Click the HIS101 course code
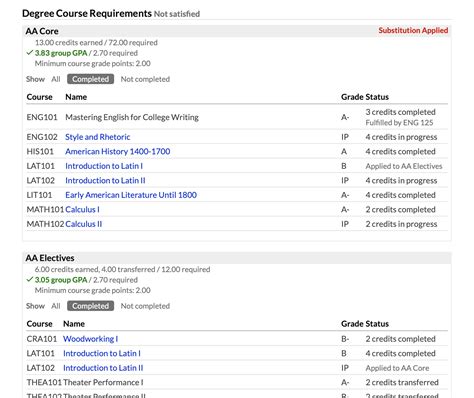This screenshot has height=398, width=474. 40,152
